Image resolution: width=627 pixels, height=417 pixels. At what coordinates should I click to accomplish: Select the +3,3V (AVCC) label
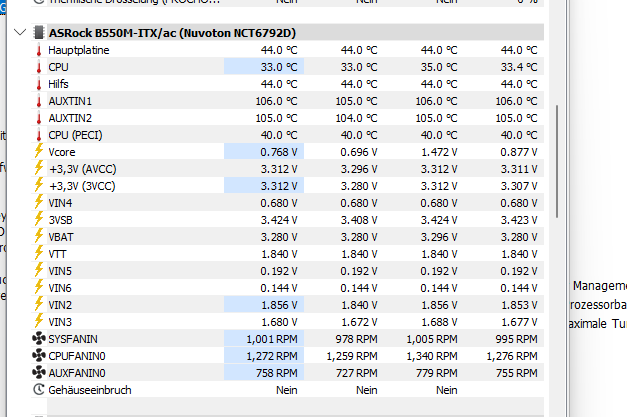[82, 169]
